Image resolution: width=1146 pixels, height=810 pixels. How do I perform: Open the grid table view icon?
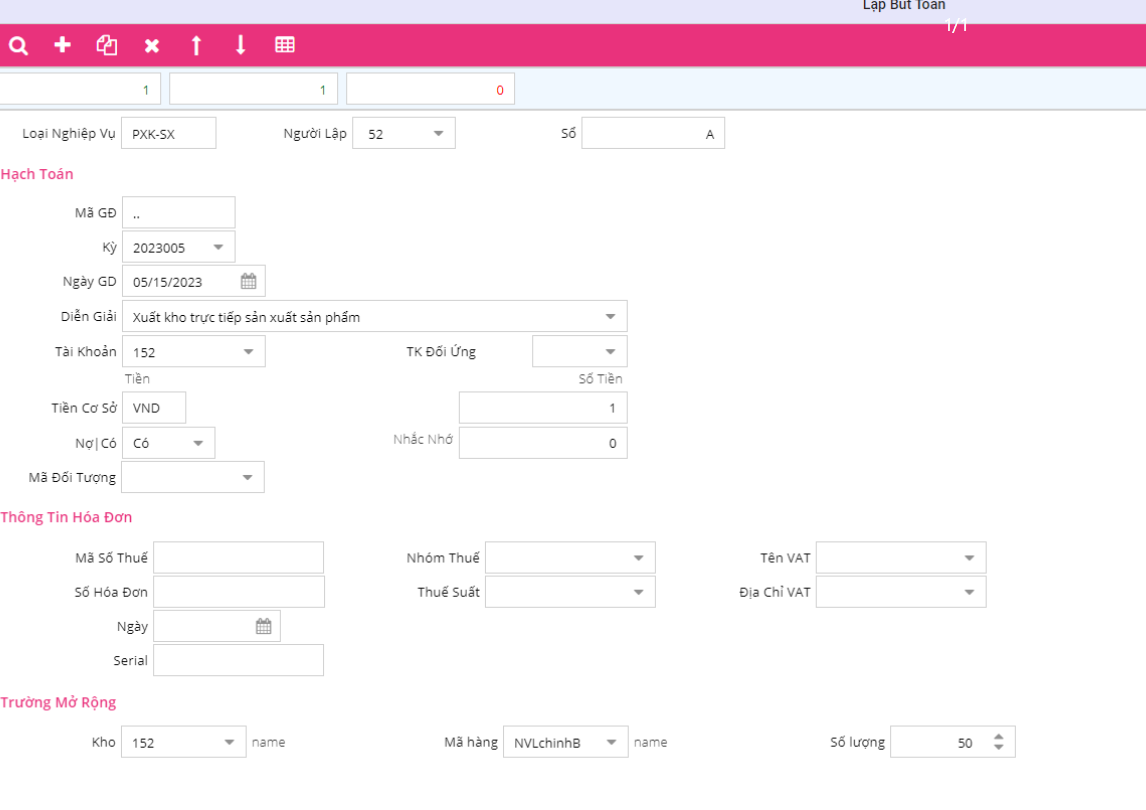pyautogui.click(x=285, y=45)
